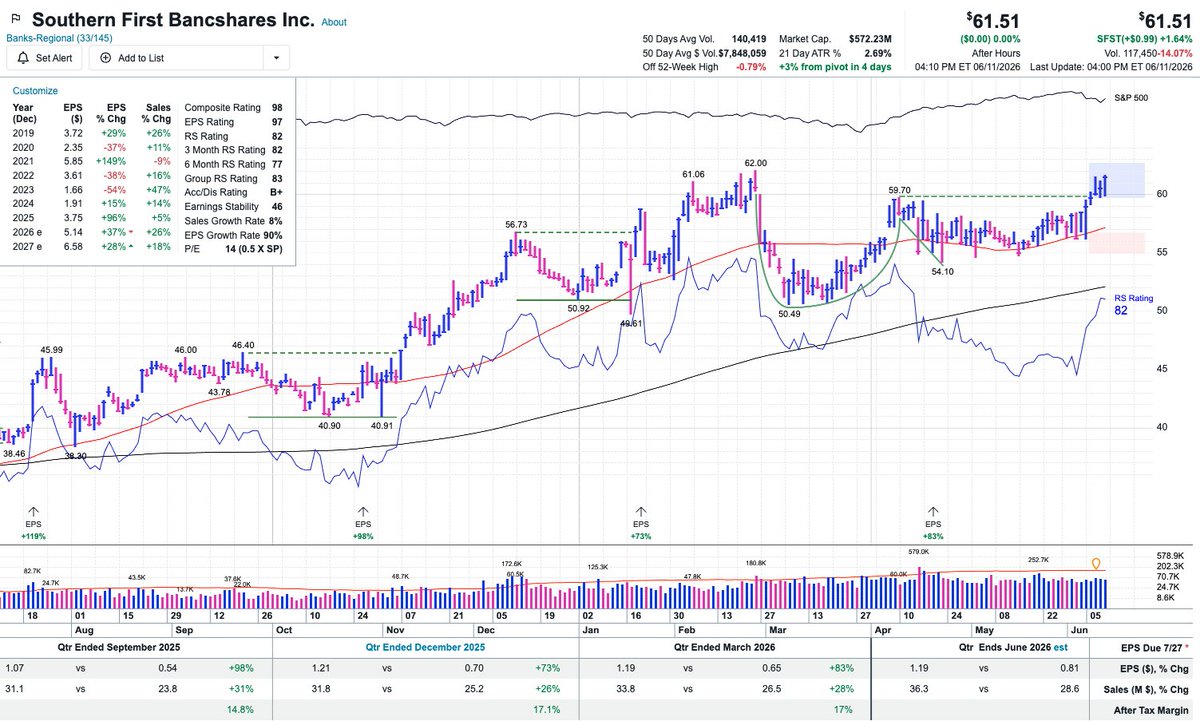Click SFST(+$0.99) +1.64% change text
This screenshot has height=721, width=1200.
click(x=1144, y=38)
